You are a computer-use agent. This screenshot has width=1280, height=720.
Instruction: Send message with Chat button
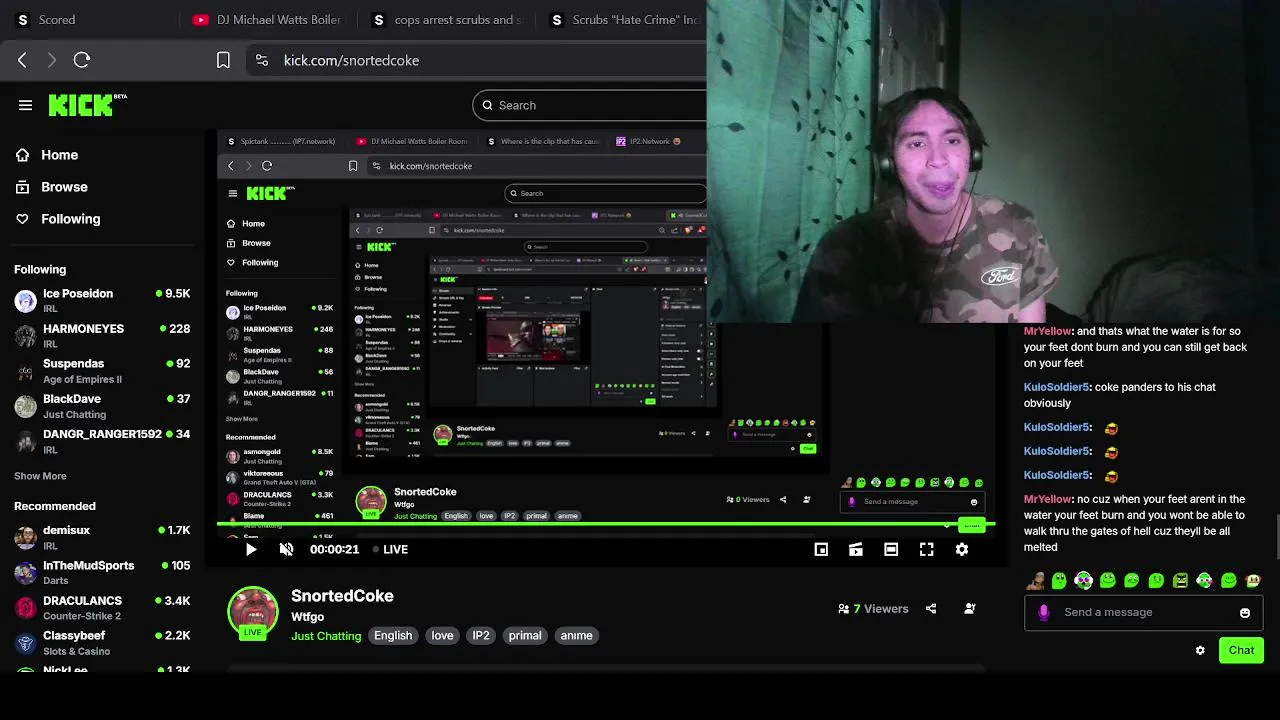pyautogui.click(x=1241, y=650)
